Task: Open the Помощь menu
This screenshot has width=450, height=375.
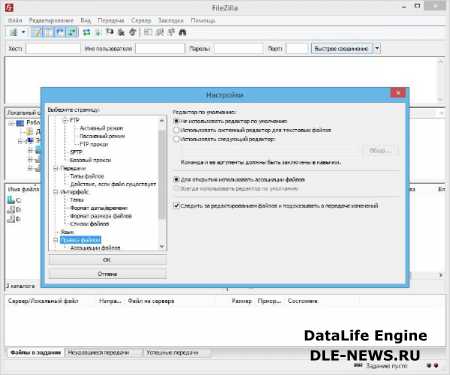Action: (203, 20)
